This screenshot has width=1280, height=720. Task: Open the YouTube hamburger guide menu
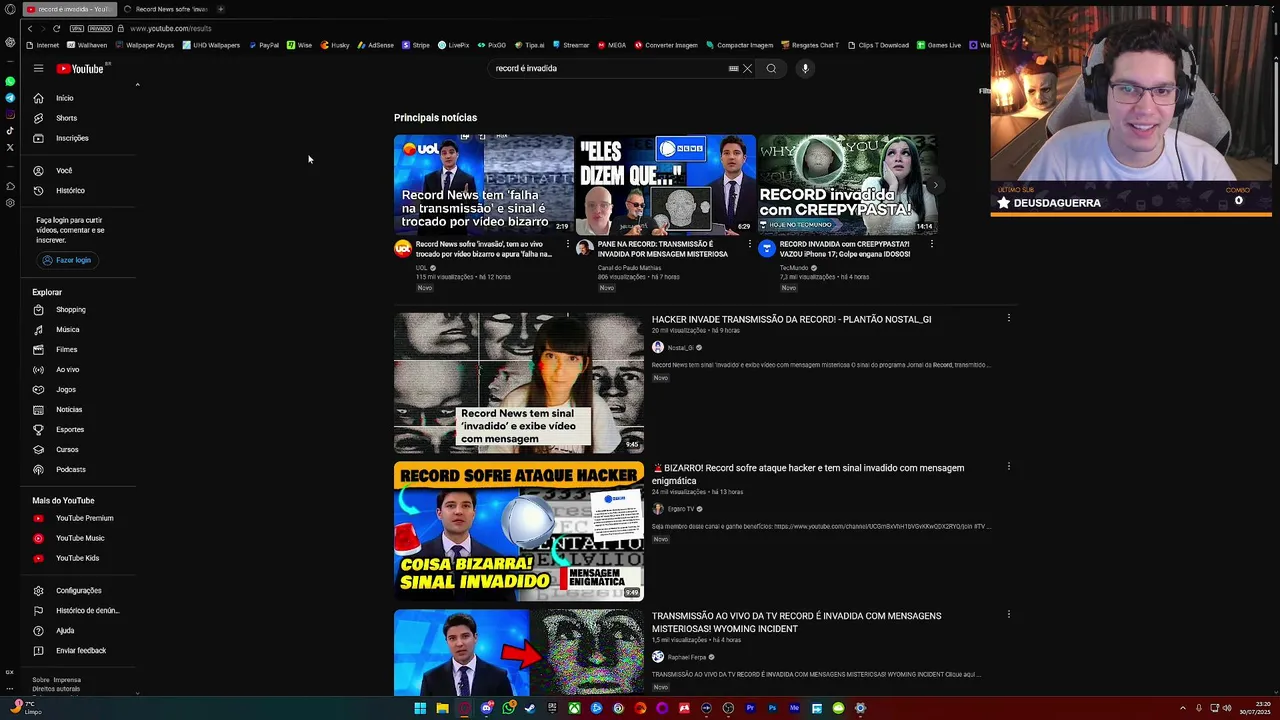pyautogui.click(x=38, y=69)
